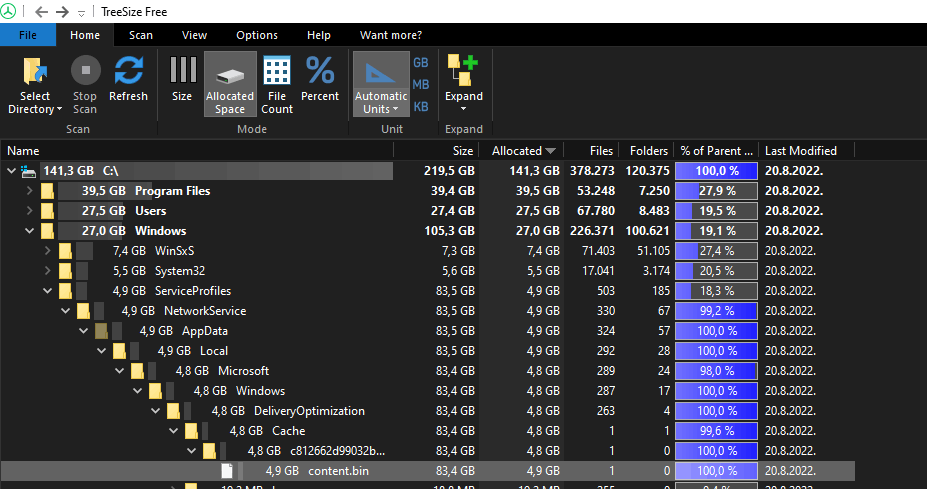Sort by Last Modified column header

coord(806,151)
